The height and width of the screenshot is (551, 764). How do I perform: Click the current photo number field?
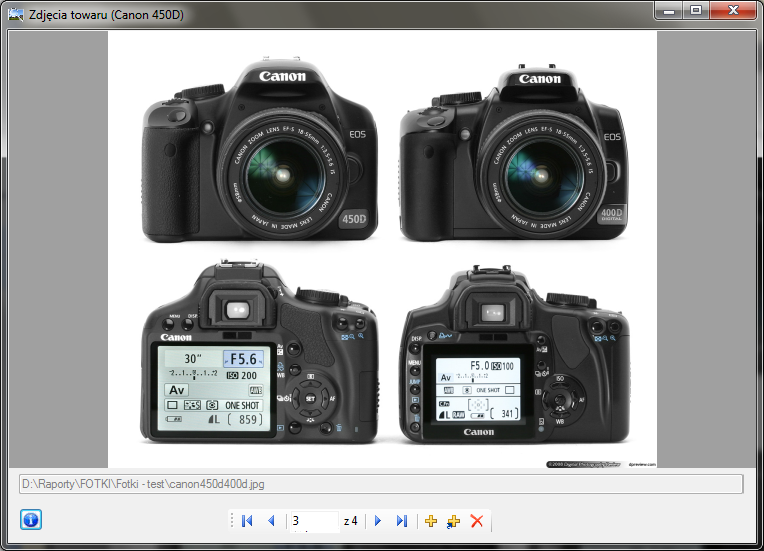pyautogui.click(x=314, y=521)
